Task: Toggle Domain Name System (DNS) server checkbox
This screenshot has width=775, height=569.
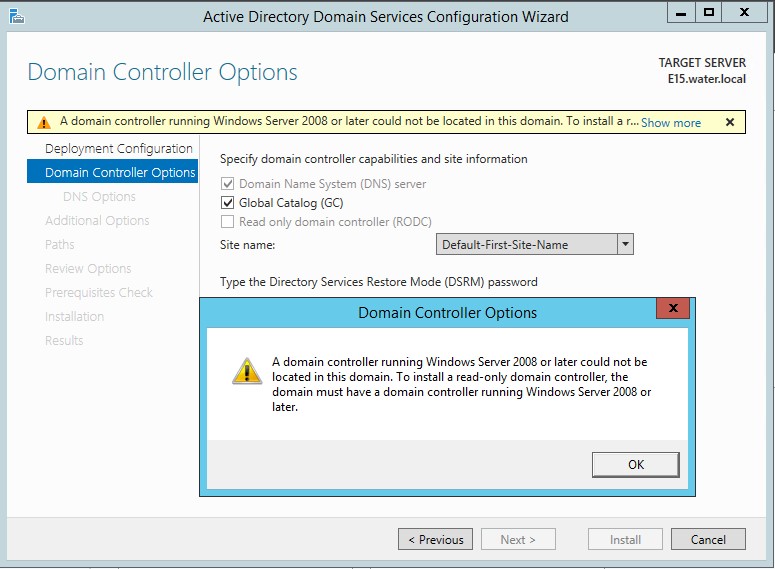Action: pyautogui.click(x=227, y=184)
